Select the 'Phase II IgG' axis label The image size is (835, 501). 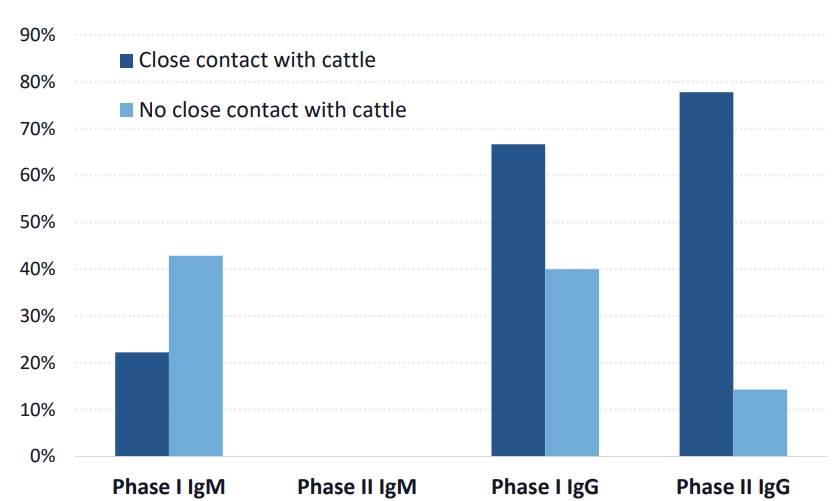point(733,487)
